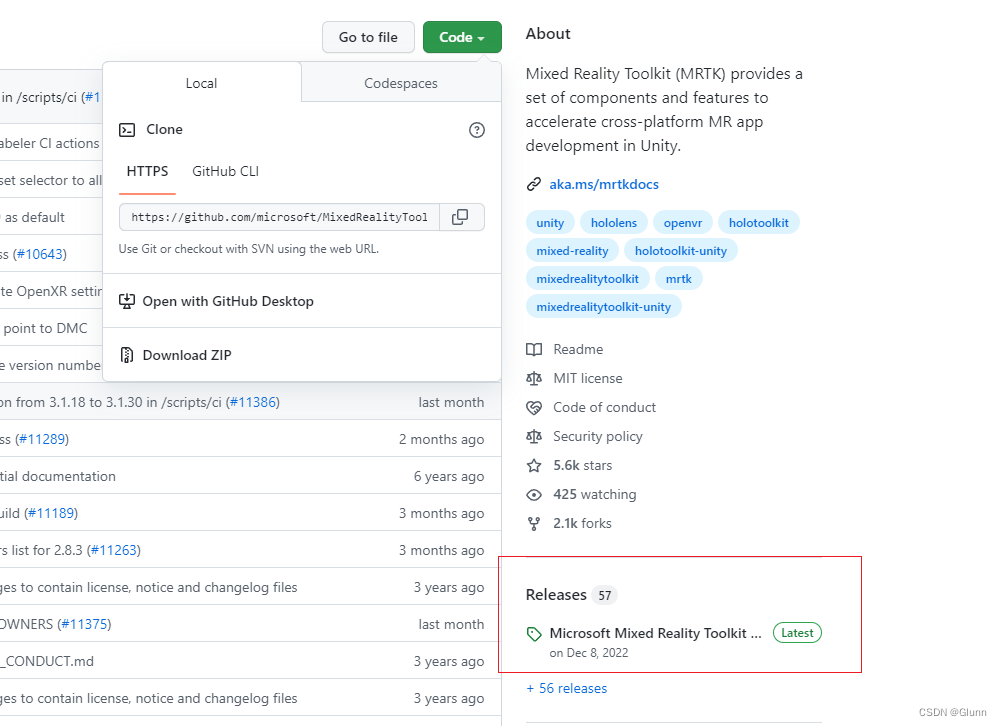Open the Security policy link
Image resolution: width=1002 pixels, height=726 pixels.
[x=598, y=436]
